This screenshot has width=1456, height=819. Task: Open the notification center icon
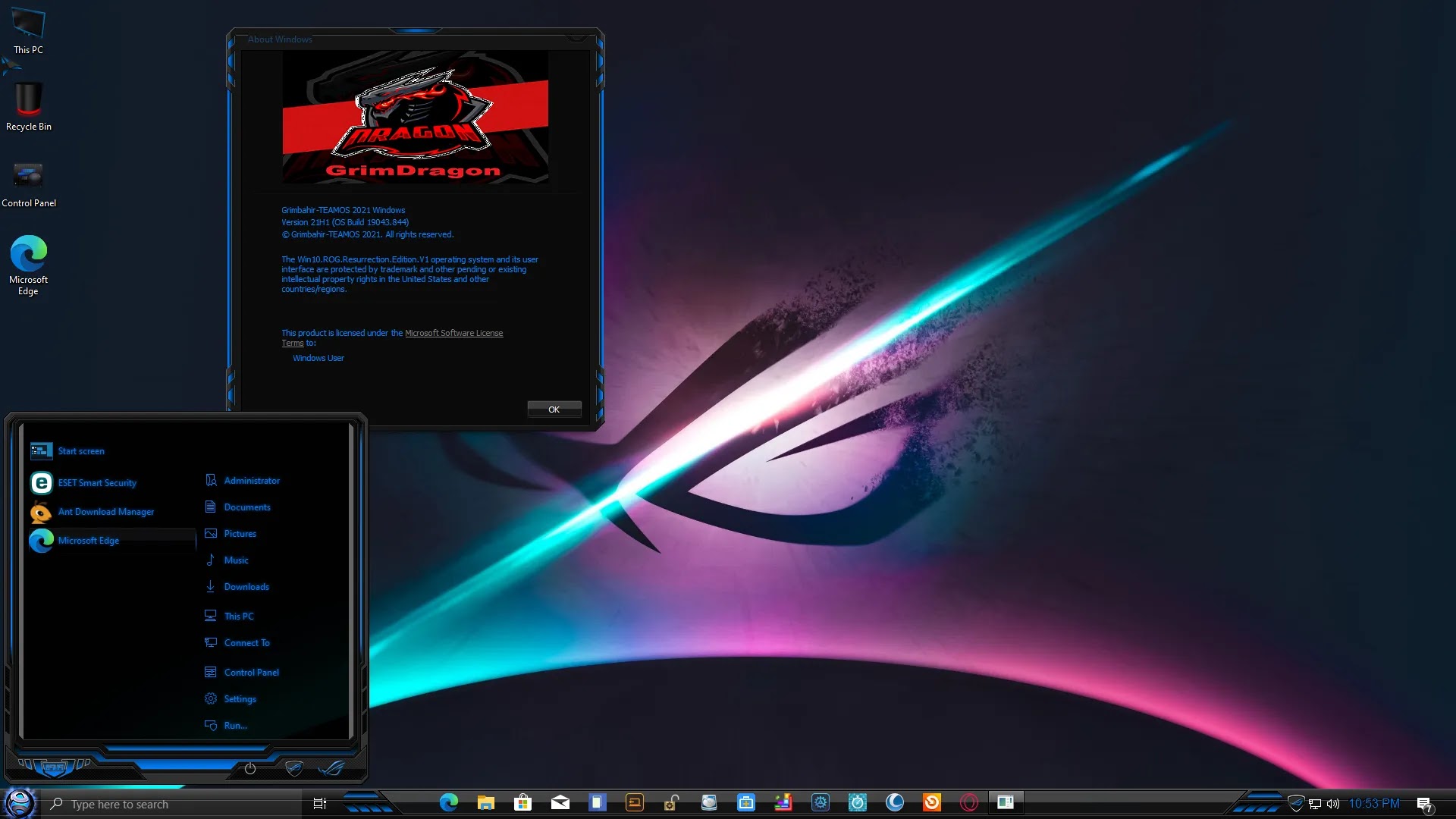pos(1424,804)
